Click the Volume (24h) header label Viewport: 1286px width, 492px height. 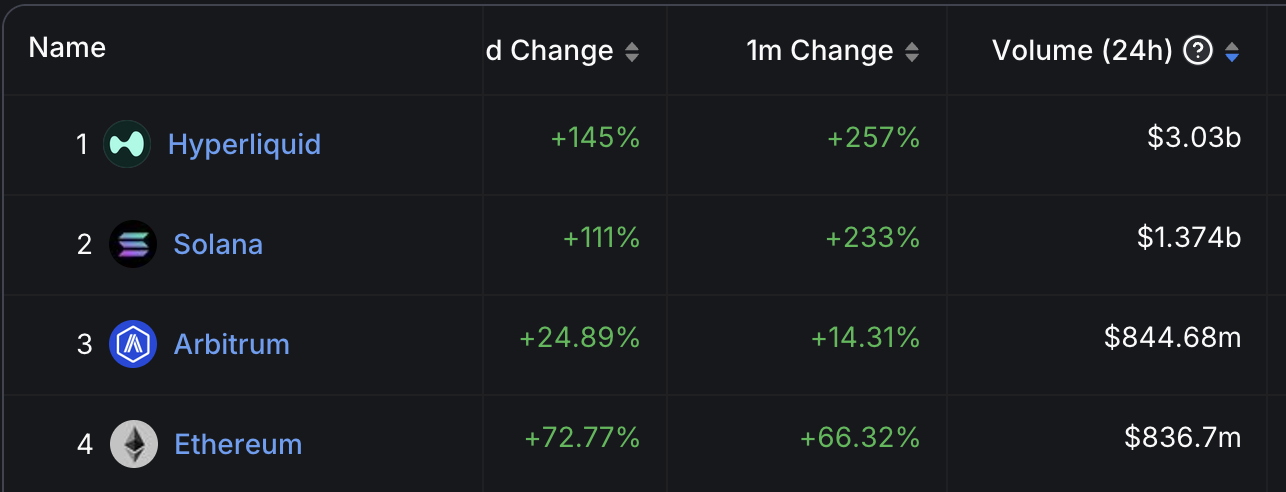[x=1082, y=51]
